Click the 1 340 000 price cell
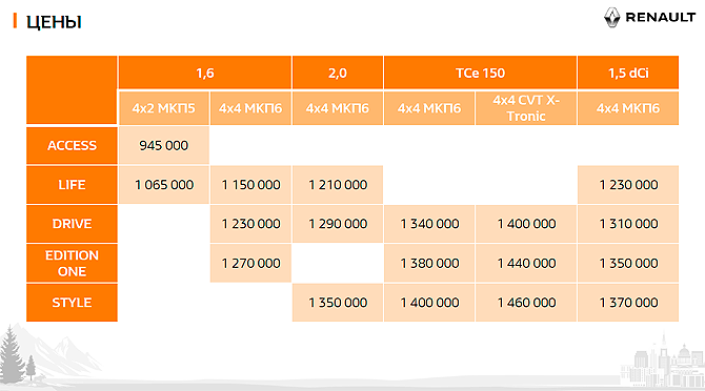 429,224
